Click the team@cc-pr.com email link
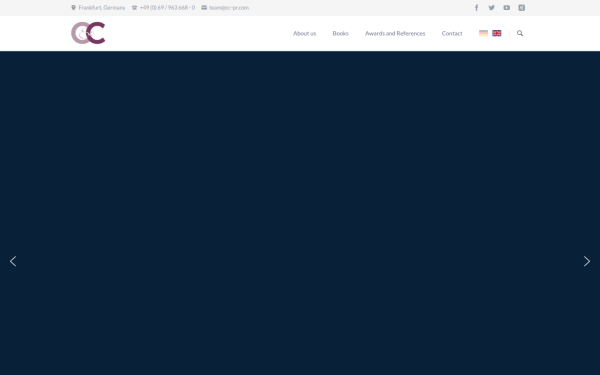 229,8
